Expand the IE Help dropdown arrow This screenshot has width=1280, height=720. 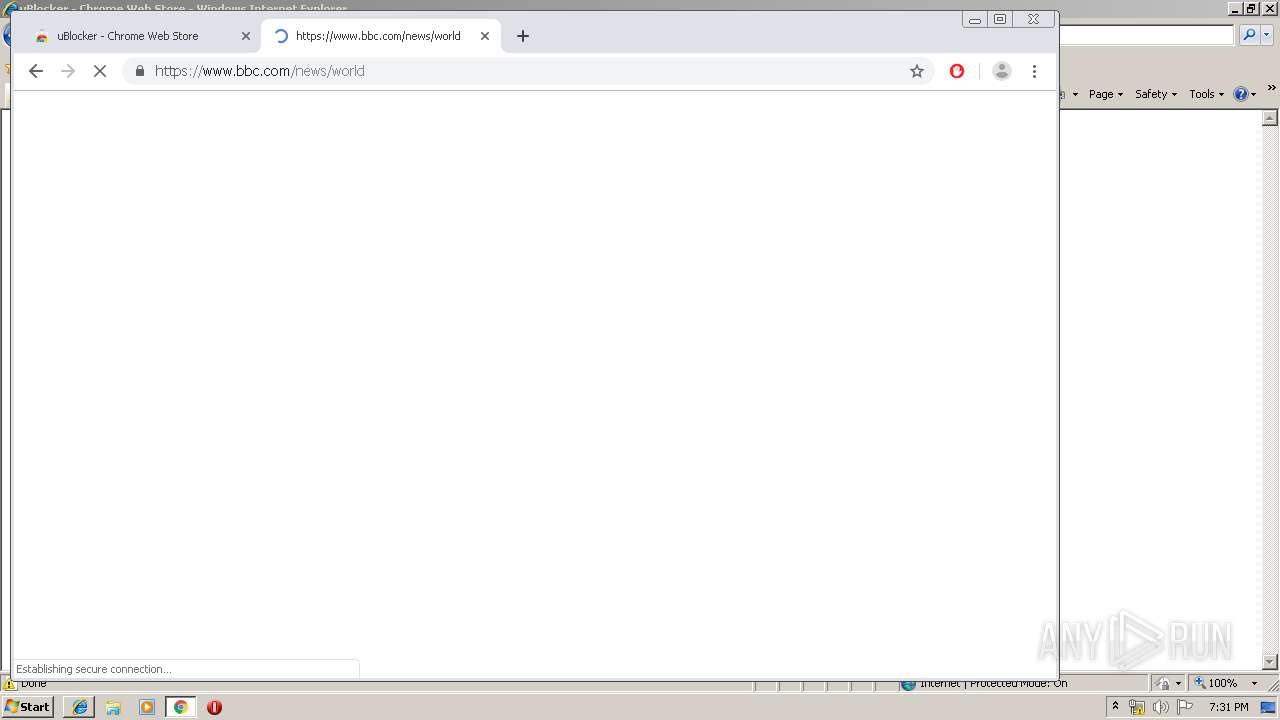pyautogui.click(x=1254, y=95)
